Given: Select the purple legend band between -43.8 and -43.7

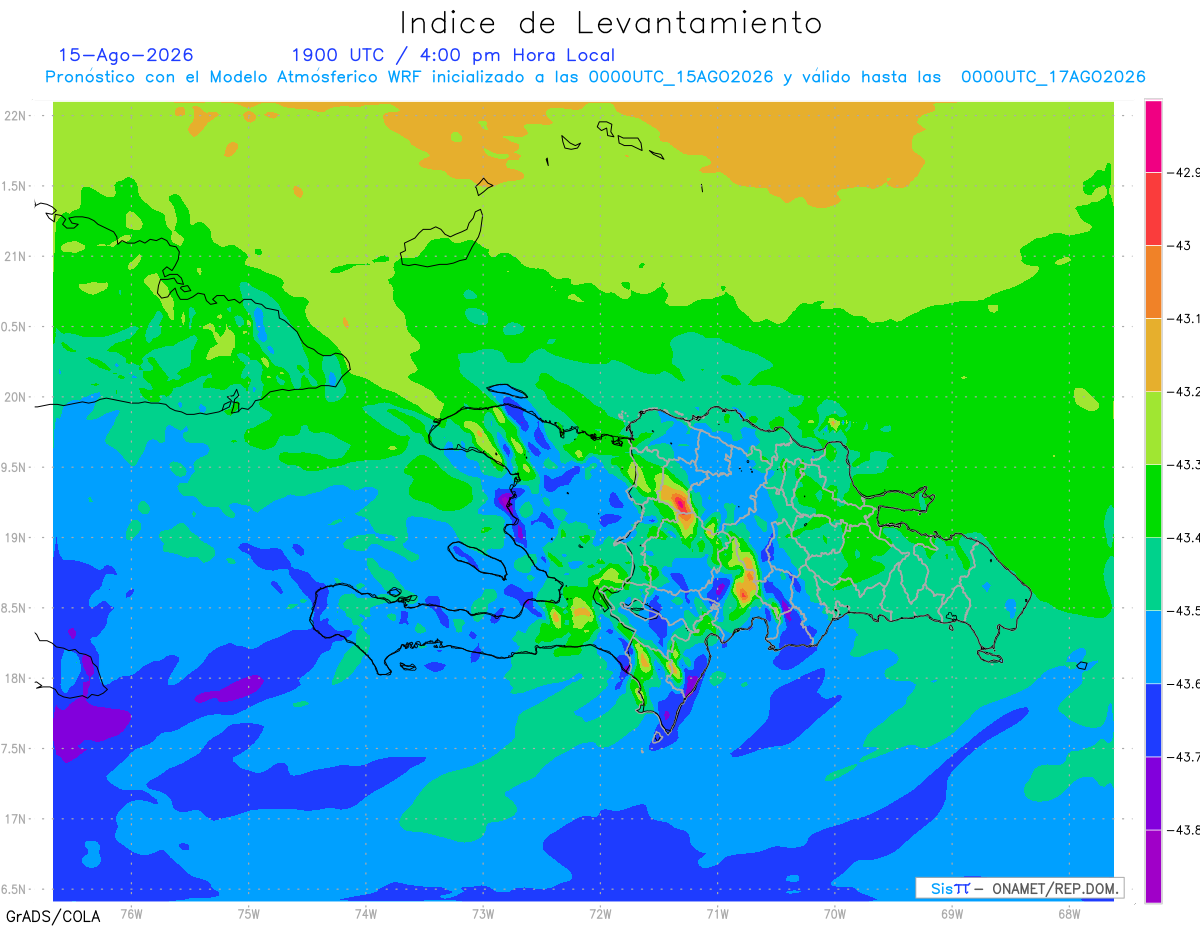Looking at the screenshot, I should 1153,793.
